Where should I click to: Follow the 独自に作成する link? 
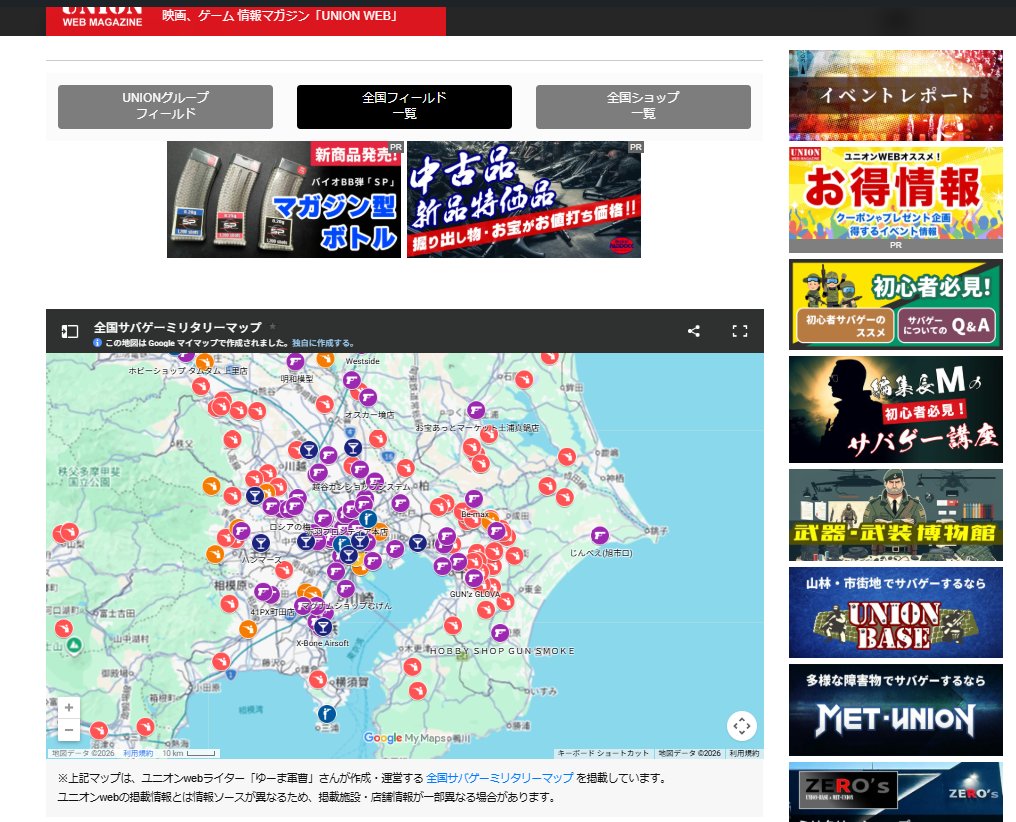(322, 343)
